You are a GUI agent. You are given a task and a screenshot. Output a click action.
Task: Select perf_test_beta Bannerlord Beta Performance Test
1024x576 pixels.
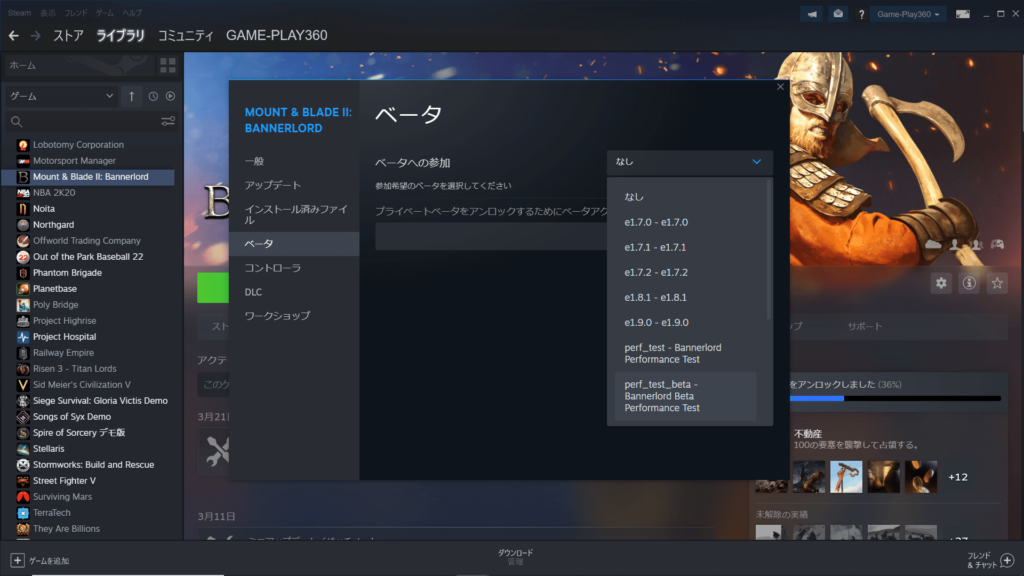pos(686,396)
